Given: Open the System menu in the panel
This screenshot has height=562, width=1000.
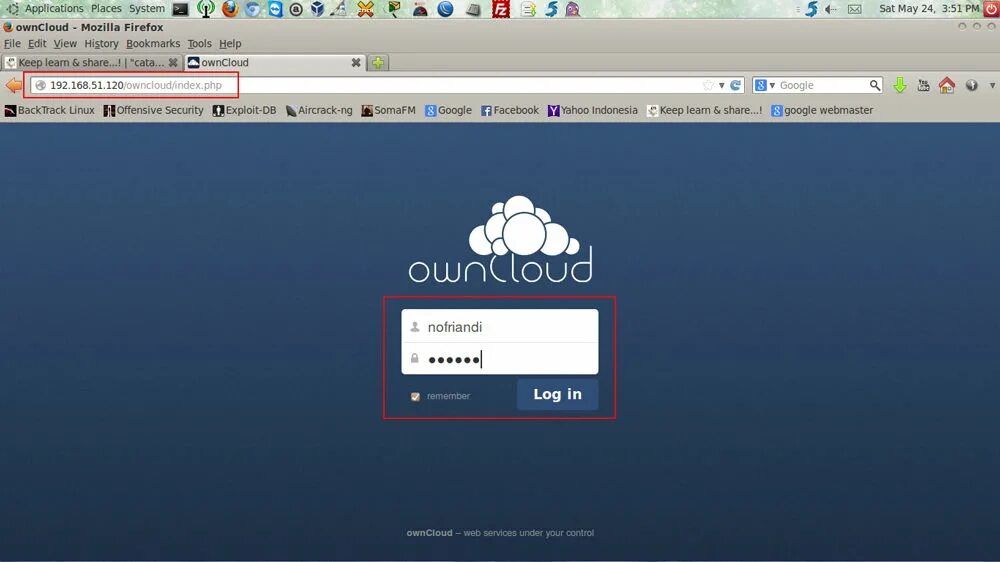Looking at the screenshot, I should pyautogui.click(x=147, y=8).
